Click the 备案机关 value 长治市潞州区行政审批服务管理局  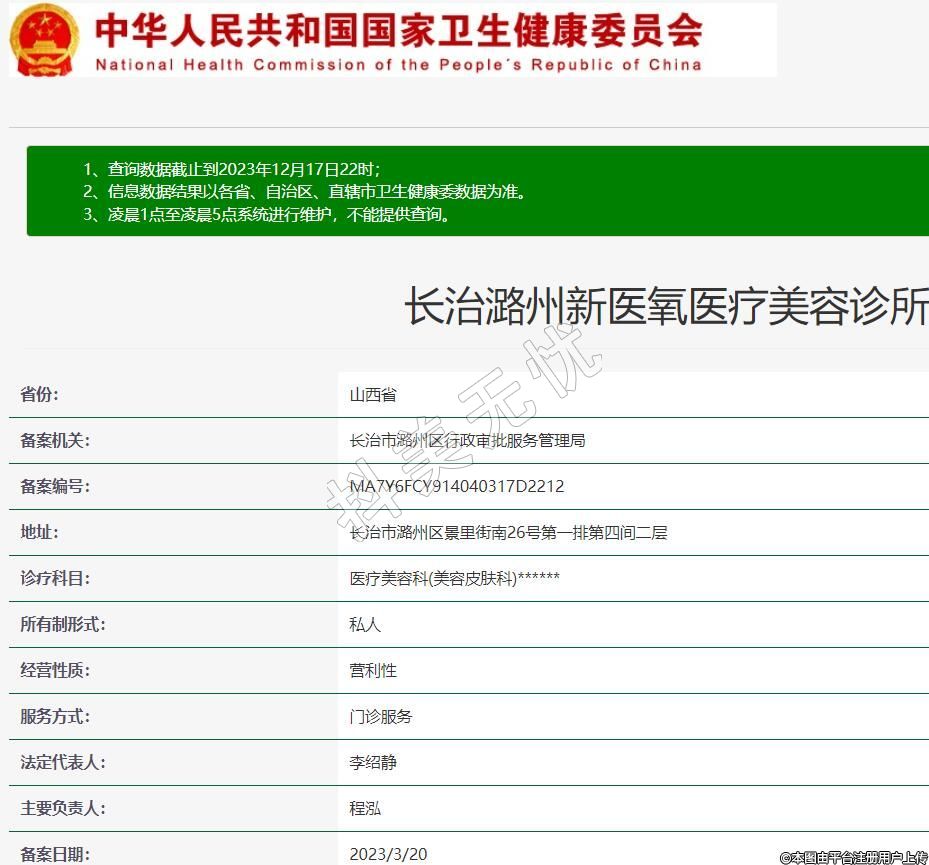point(467,440)
